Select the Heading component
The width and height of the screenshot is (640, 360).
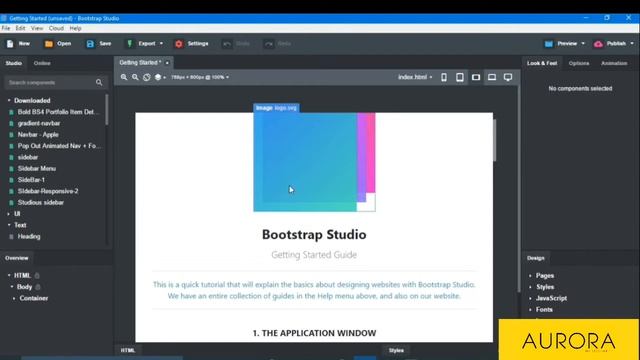29,236
